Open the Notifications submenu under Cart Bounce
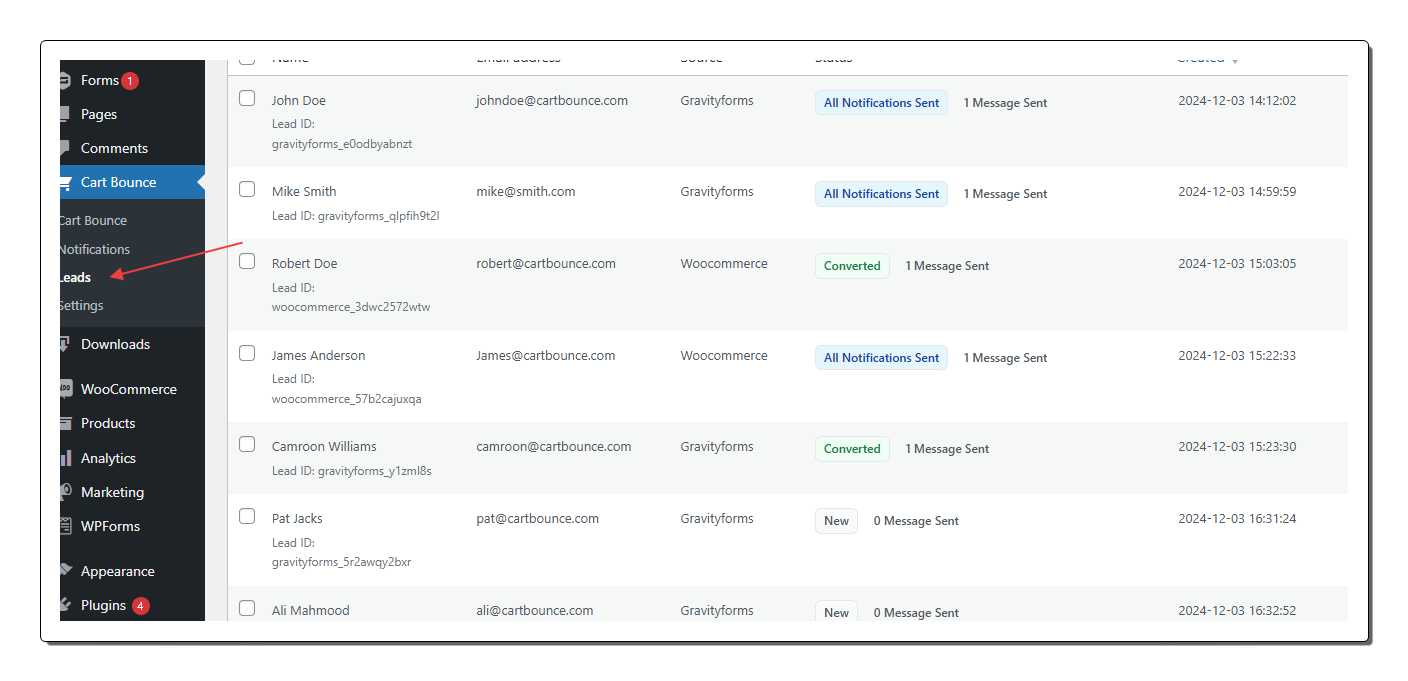The height and width of the screenshot is (681, 1408). tap(94, 249)
